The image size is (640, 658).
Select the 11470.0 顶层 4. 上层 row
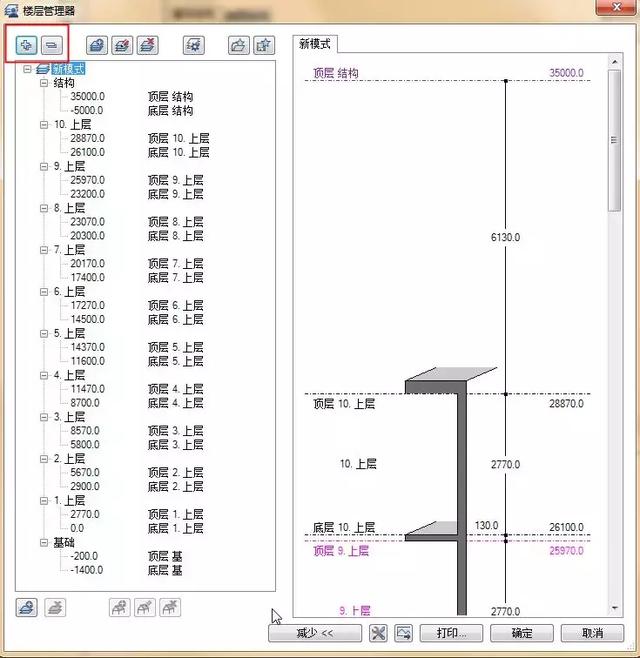(x=137, y=389)
